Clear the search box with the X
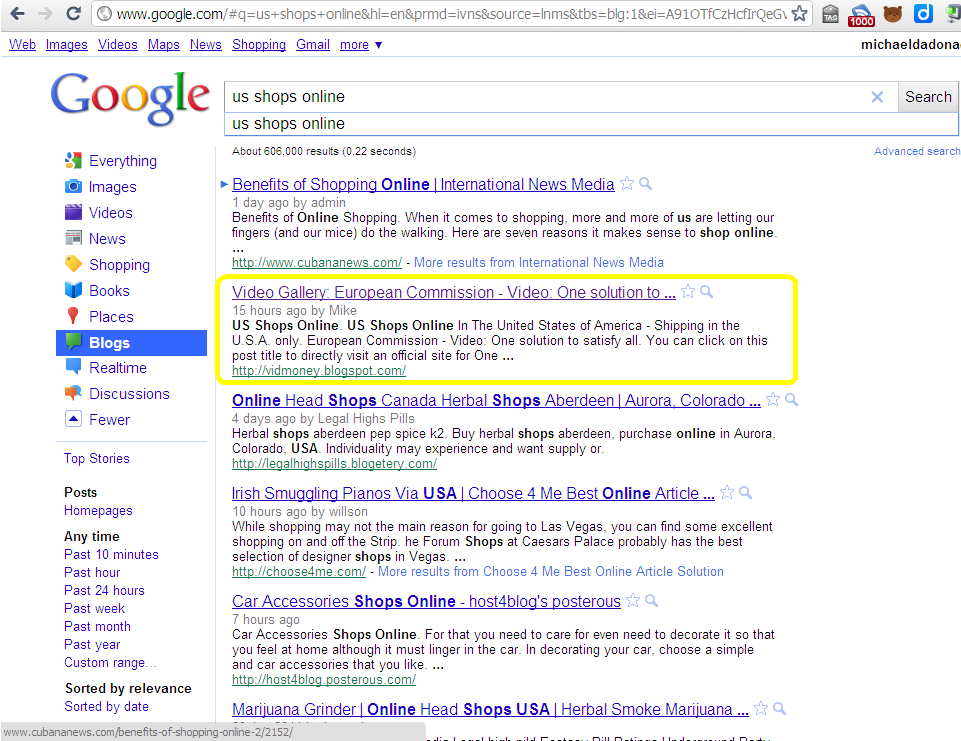The height and width of the screenshot is (741, 961). pos(877,97)
